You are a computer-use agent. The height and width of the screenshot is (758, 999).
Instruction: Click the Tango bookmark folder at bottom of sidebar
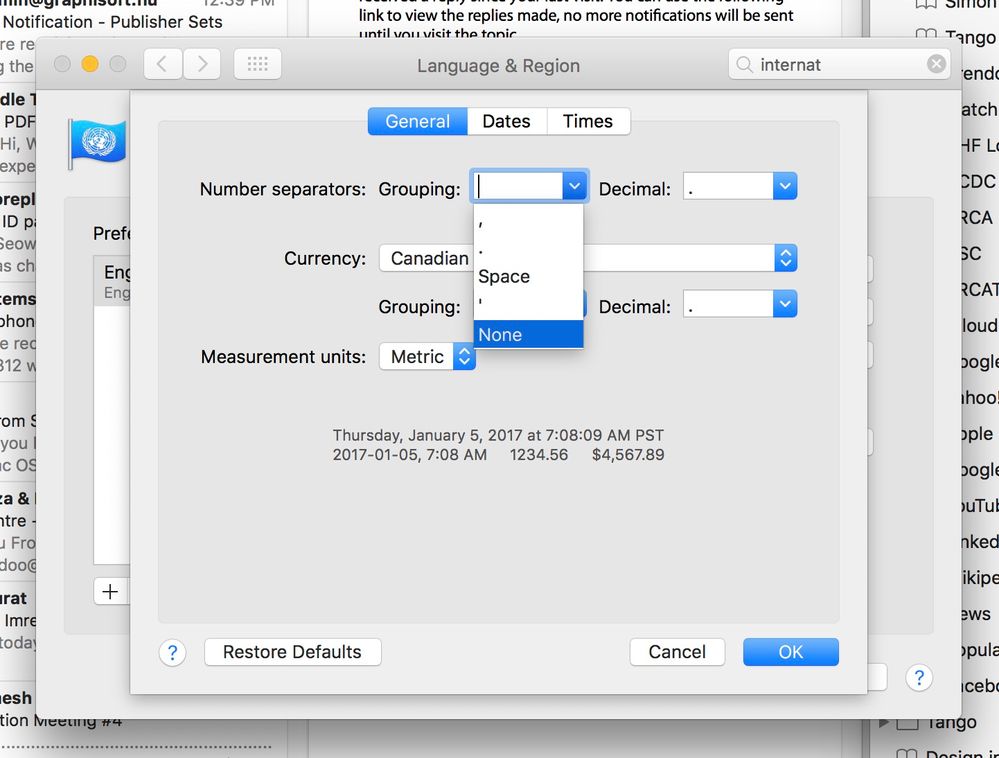tap(951, 722)
